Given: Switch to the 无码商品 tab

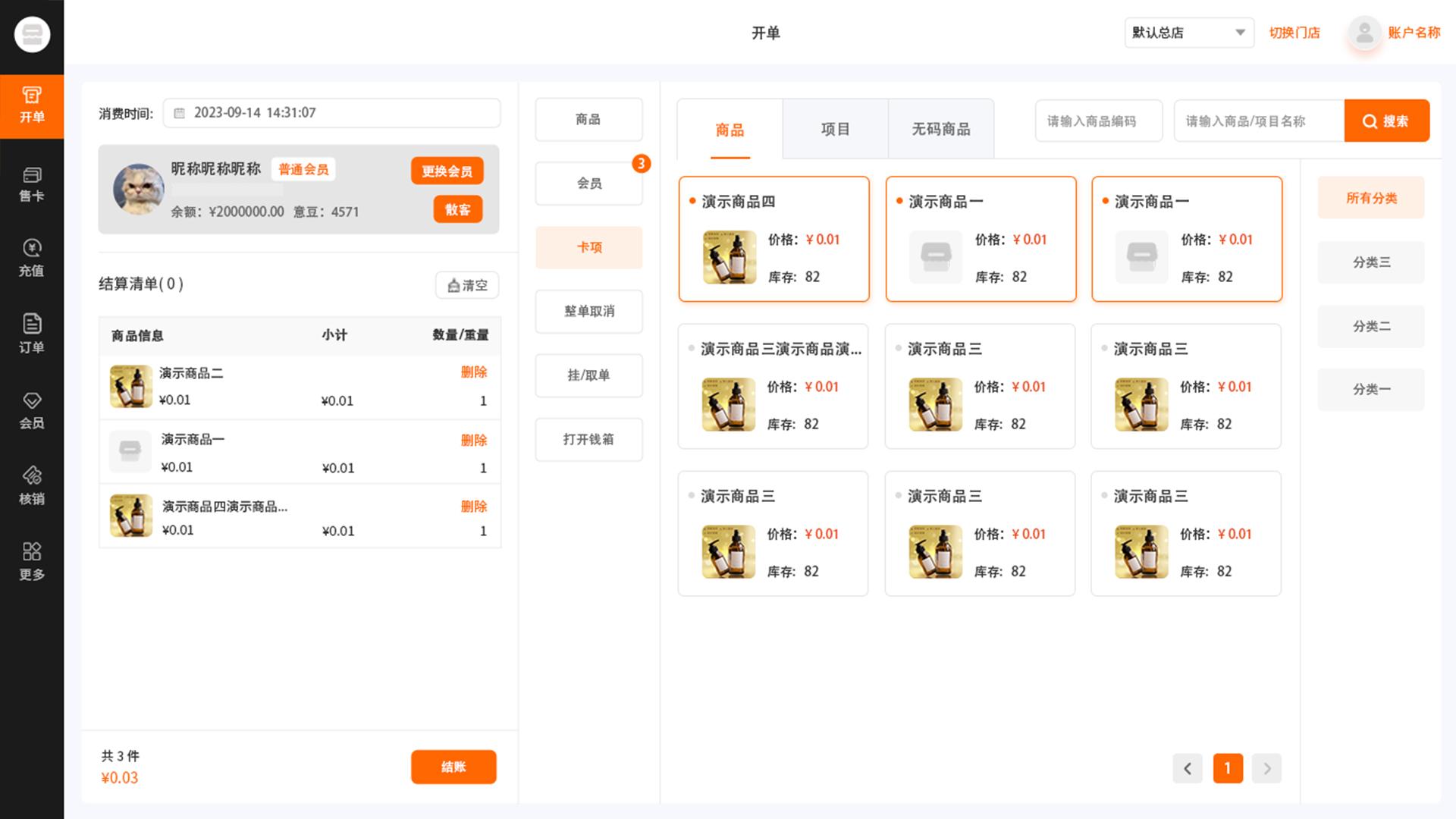Looking at the screenshot, I should coord(940,129).
